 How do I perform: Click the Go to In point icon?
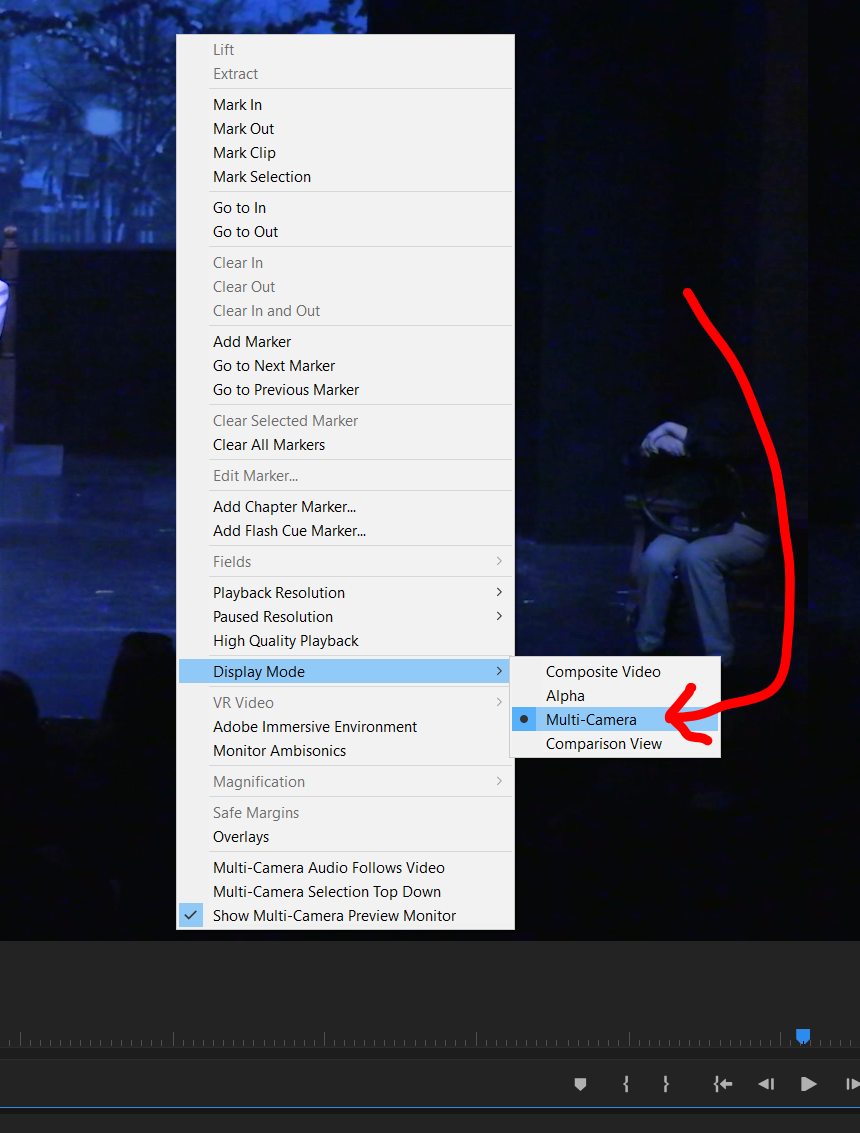[x=722, y=1083]
